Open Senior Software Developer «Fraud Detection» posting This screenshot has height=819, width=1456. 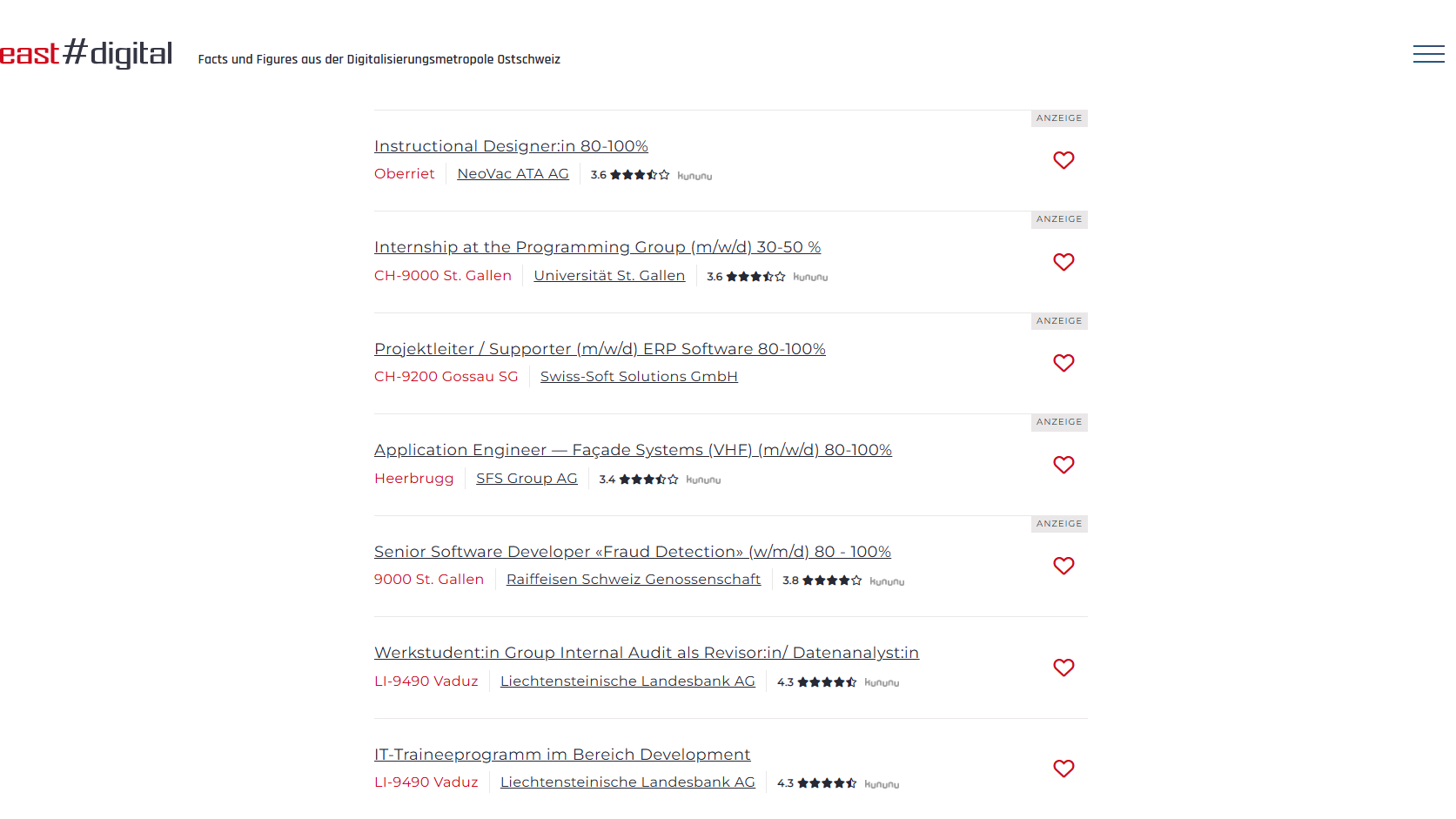click(633, 552)
